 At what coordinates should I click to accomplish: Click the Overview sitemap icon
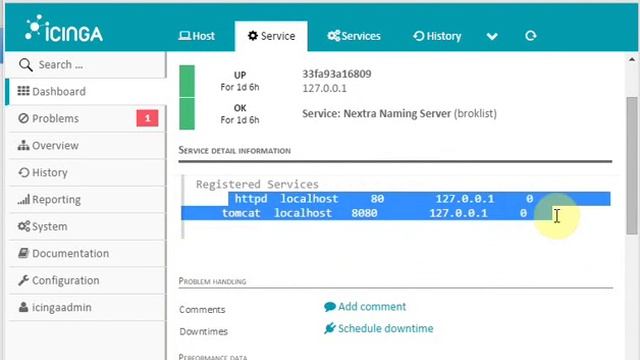click(23, 145)
